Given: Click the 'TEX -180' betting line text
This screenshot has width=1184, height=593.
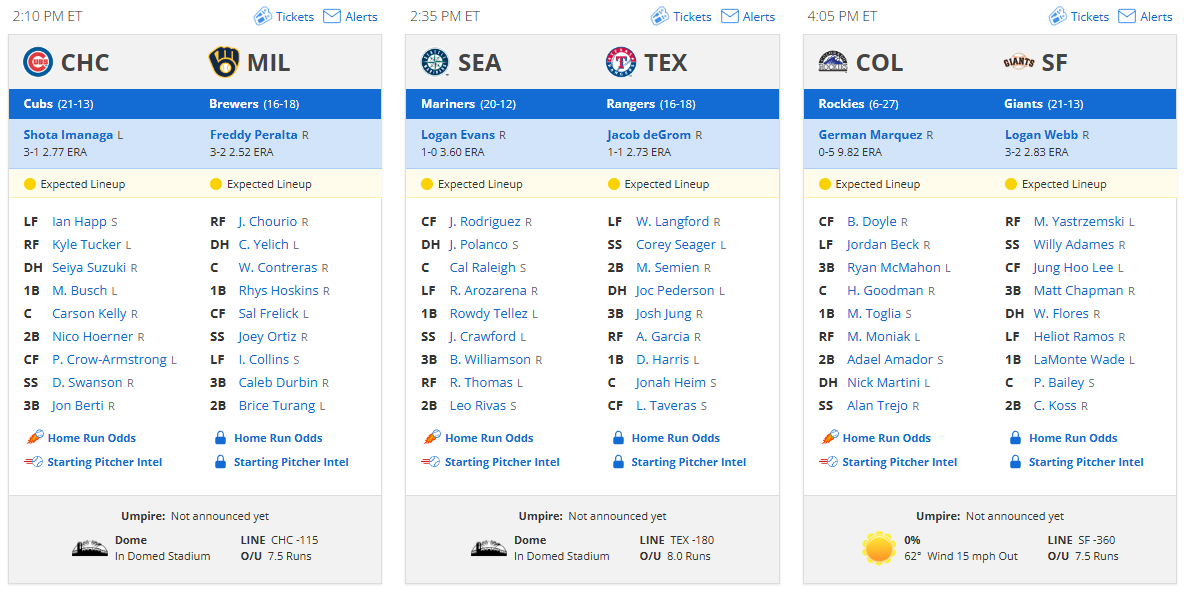Looking at the screenshot, I should (692, 540).
